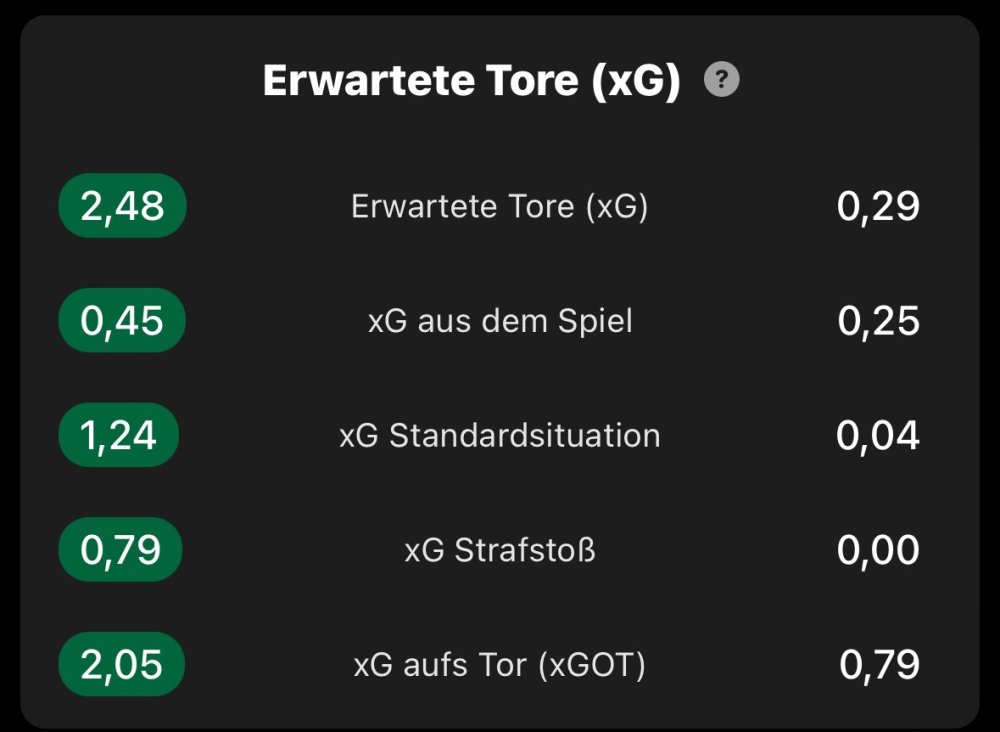The image size is (1000, 732).
Task: Click the Standardsituation away xG figure
Action: [878, 436]
